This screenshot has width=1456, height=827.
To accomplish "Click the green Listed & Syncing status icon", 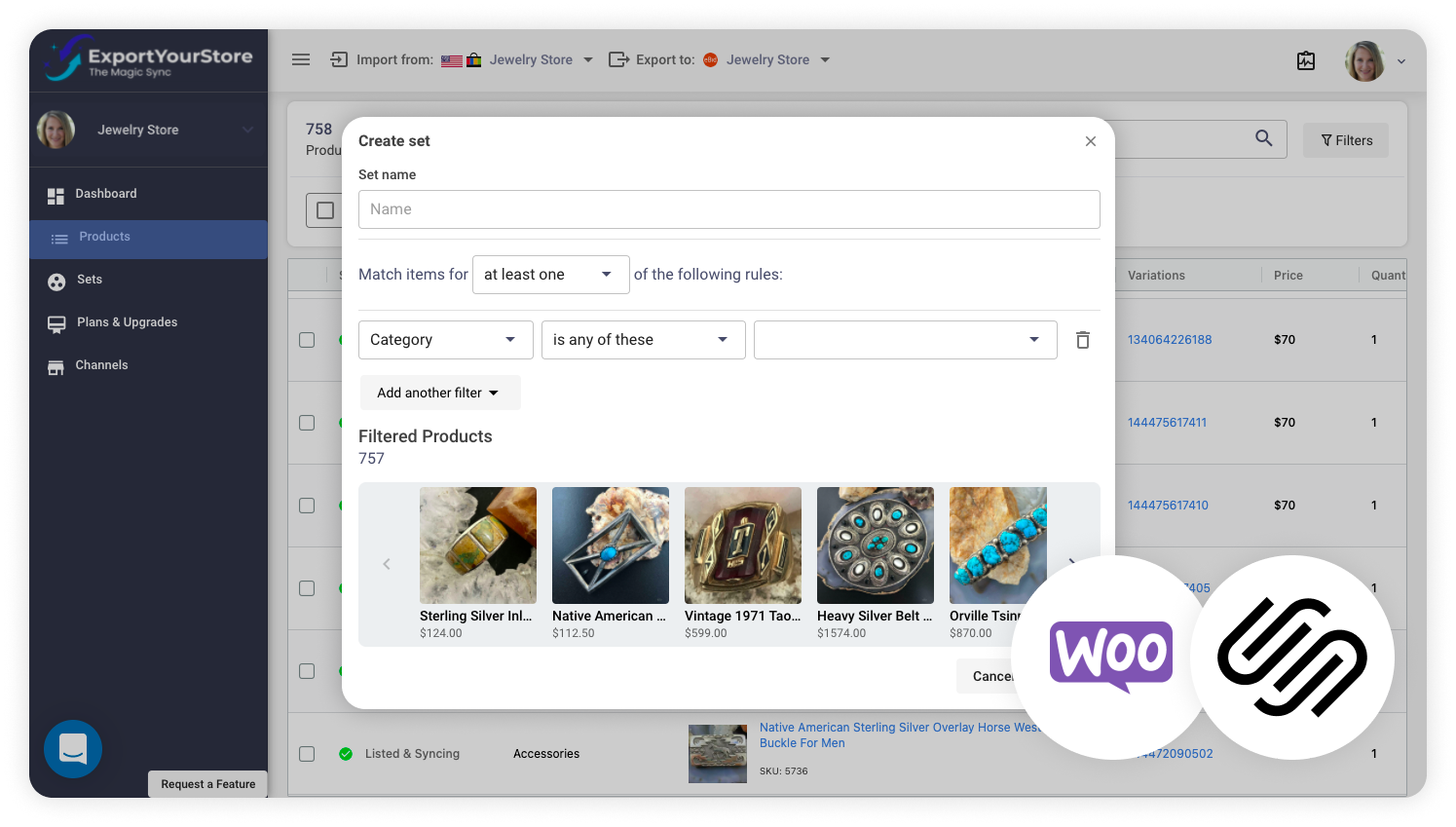I will [346, 754].
